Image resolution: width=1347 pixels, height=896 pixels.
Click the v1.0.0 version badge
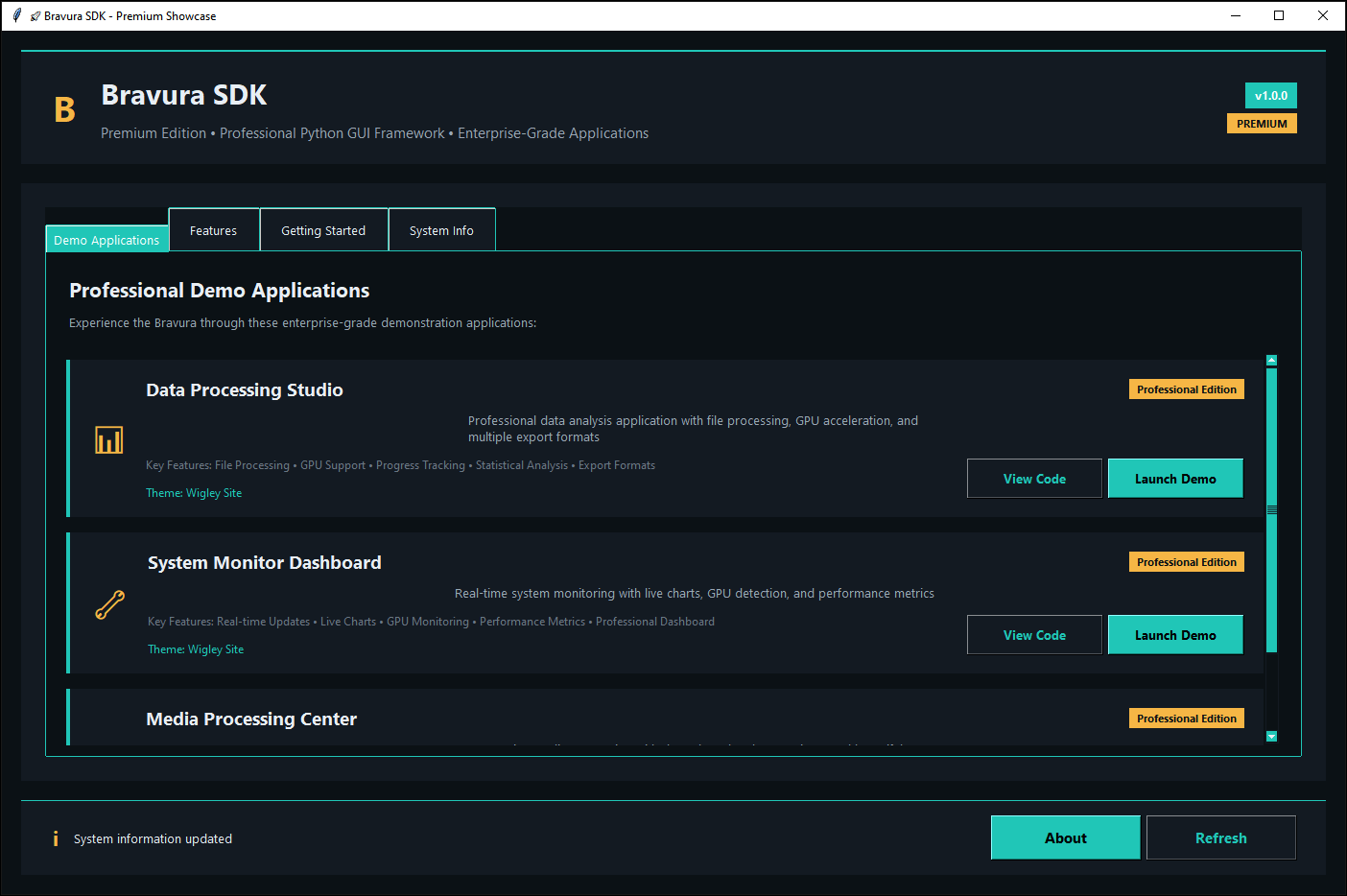(1270, 96)
